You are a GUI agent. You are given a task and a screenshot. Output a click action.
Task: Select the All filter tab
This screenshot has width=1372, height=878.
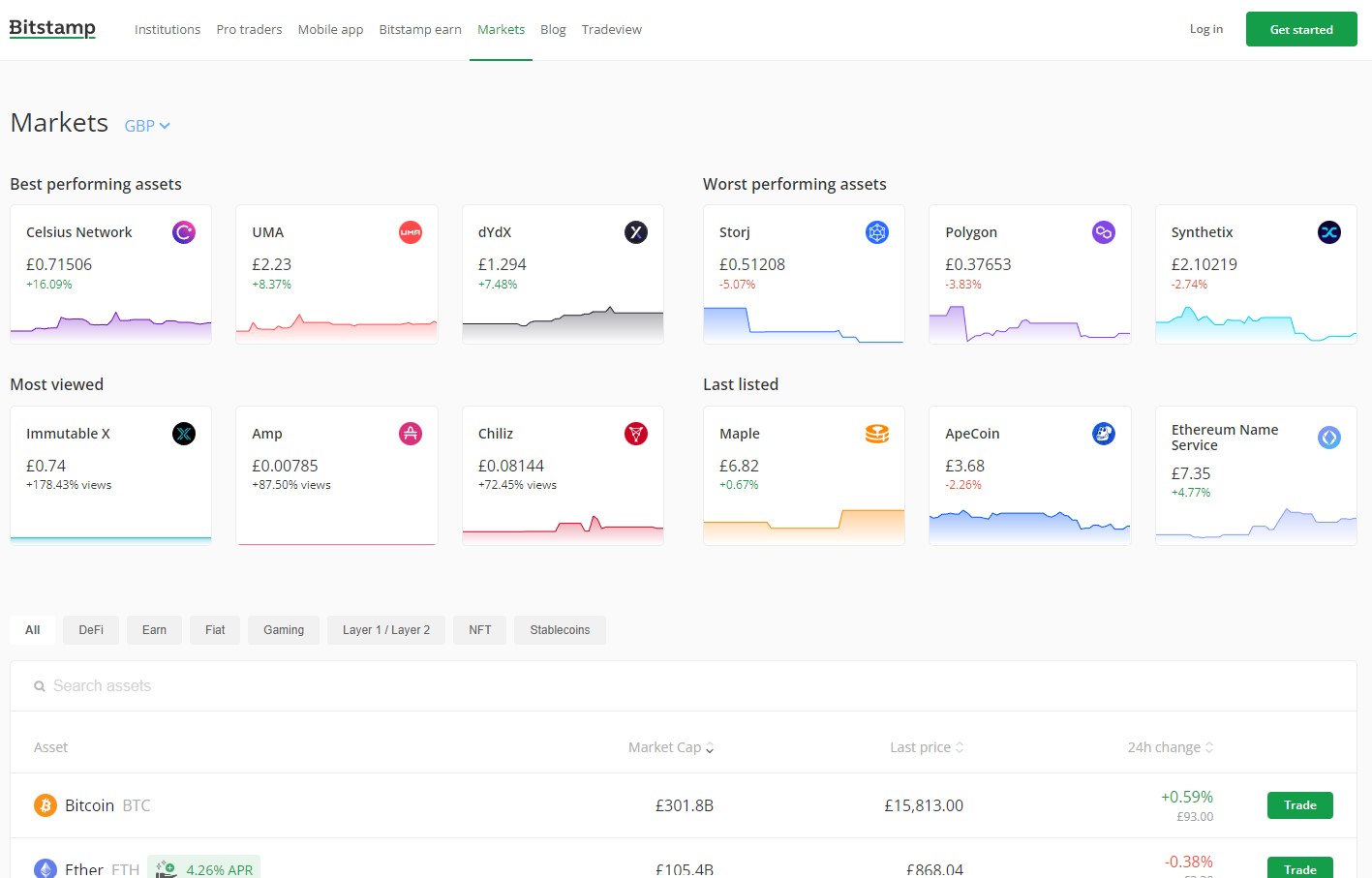(33, 630)
